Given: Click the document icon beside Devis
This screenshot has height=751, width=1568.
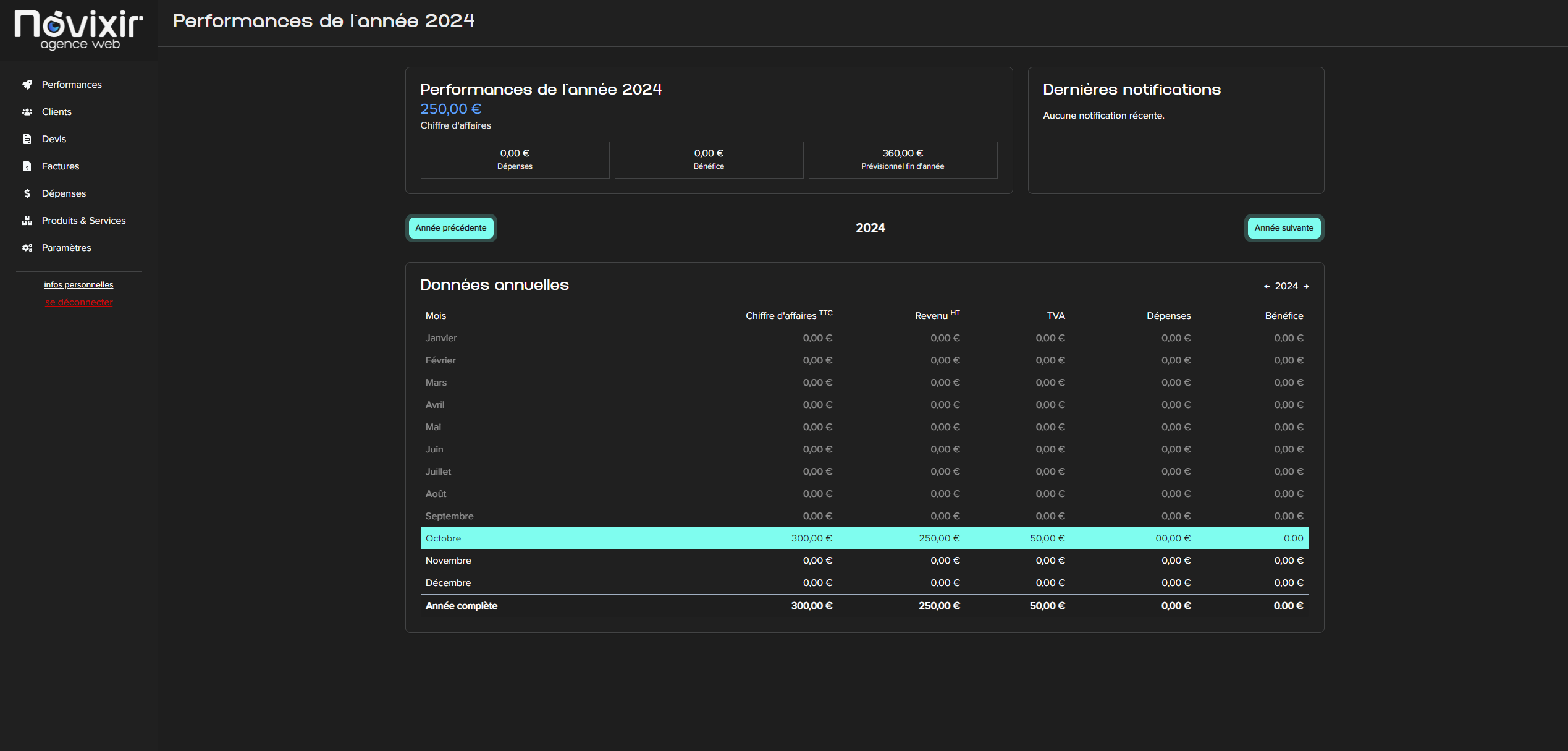Looking at the screenshot, I should [x=27, y=139].
